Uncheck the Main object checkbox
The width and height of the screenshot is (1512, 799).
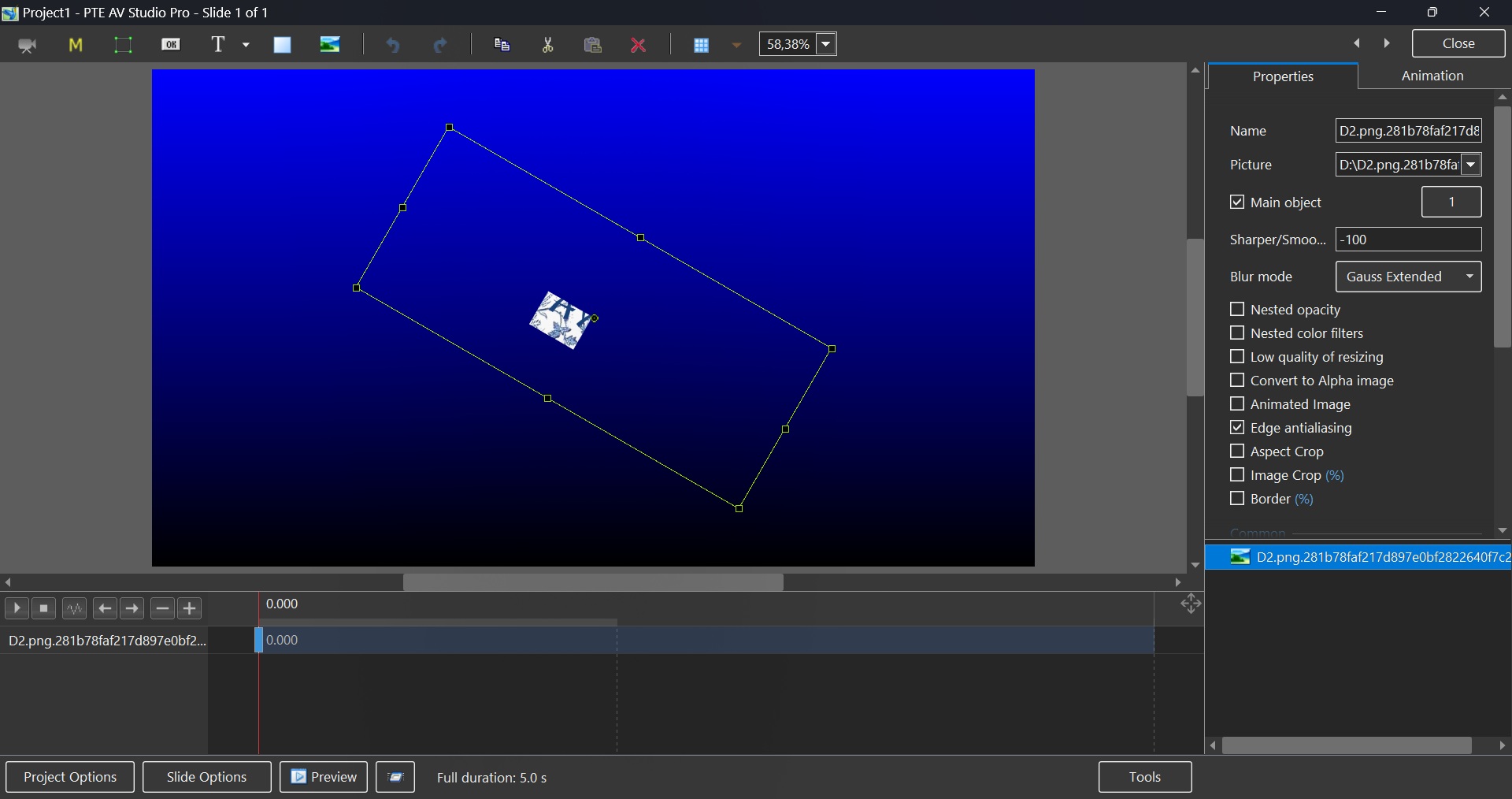click(1237, 203)
